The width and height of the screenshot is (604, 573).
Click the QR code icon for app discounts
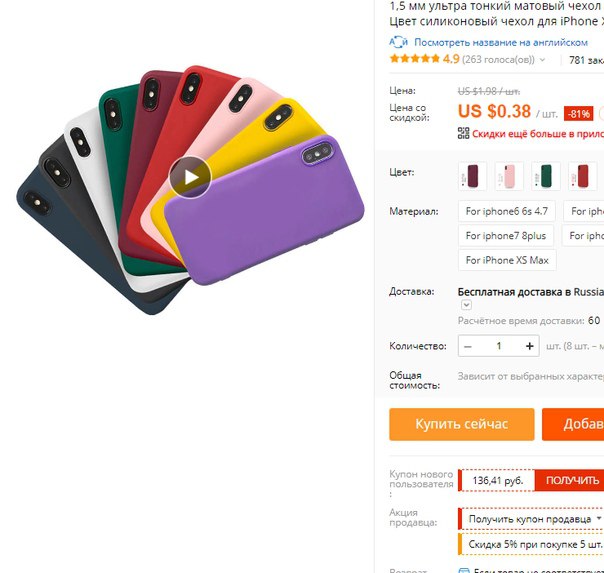point(463,133)
